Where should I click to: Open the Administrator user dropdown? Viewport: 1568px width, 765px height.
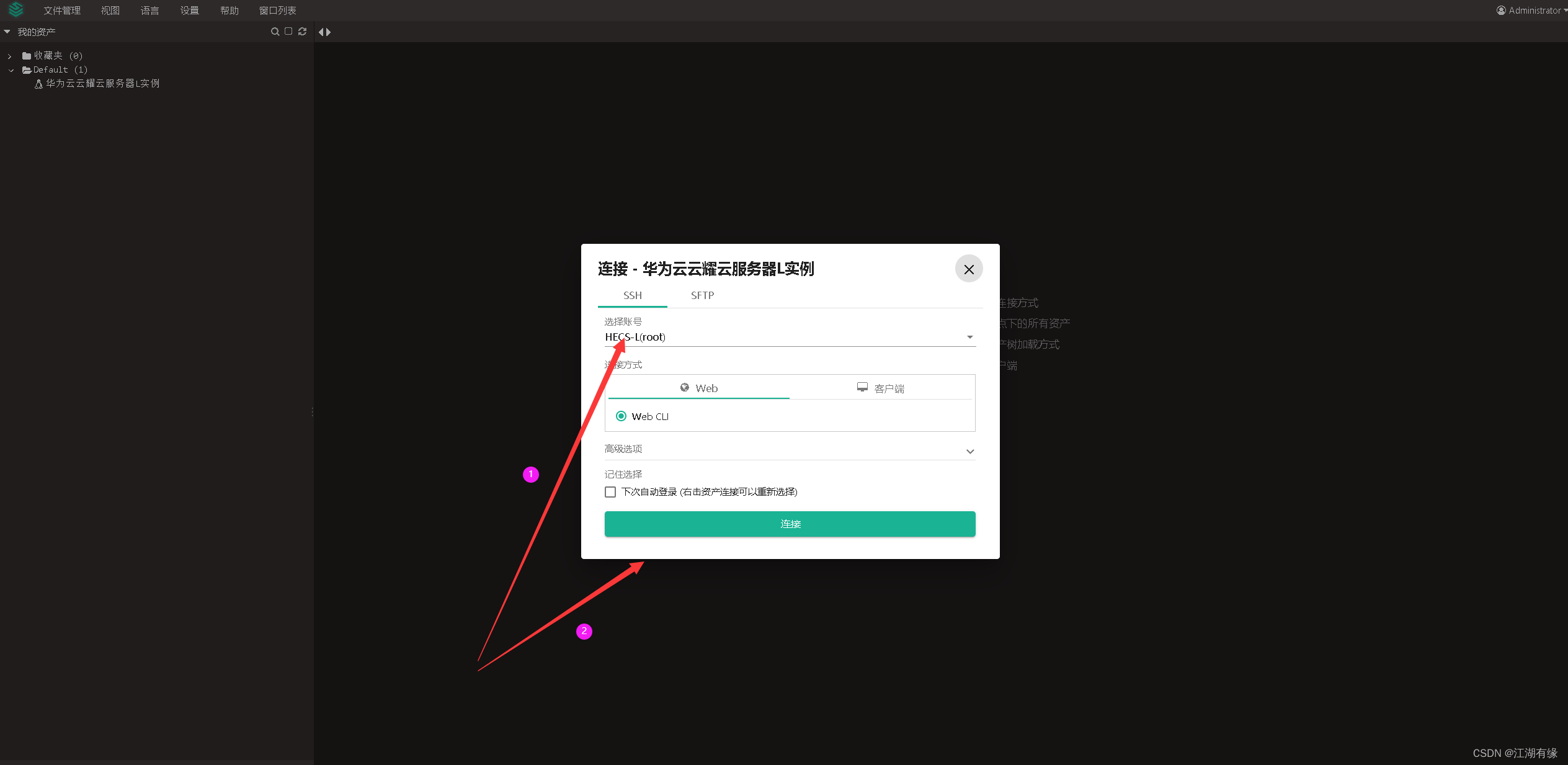coord(1531,11)
